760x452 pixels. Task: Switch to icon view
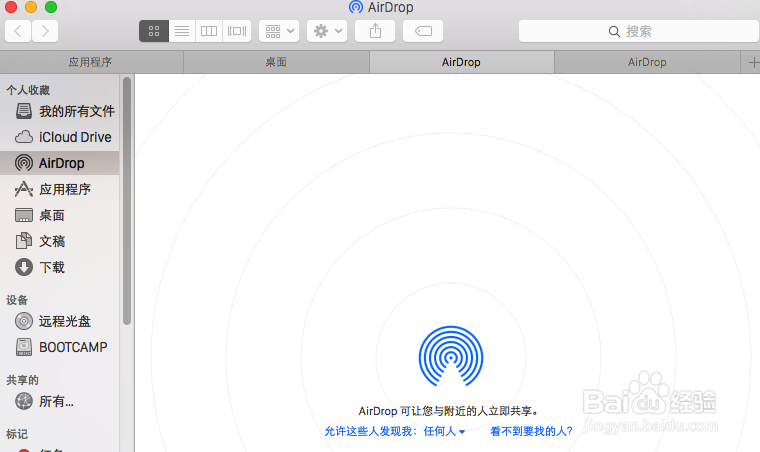154,31
